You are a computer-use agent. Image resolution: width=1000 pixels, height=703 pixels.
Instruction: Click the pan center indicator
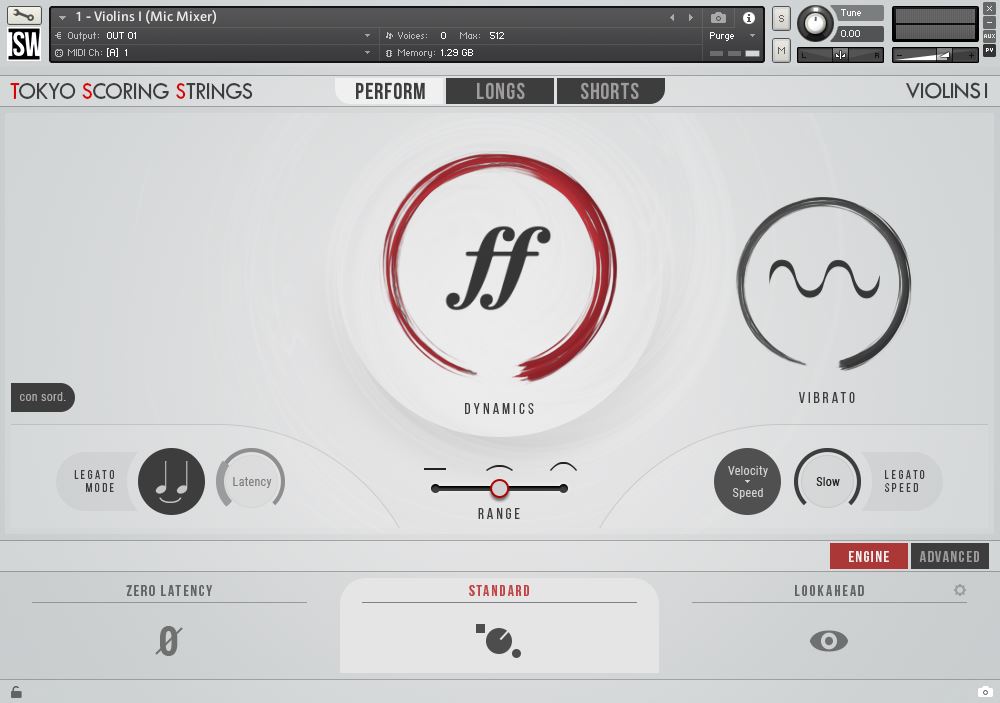(x=840, y=56)
